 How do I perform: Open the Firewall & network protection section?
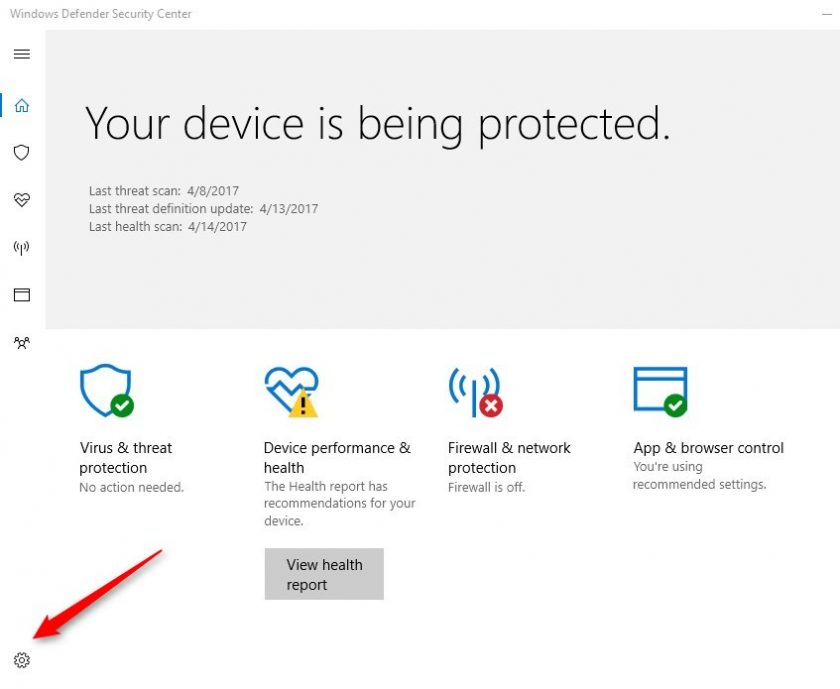(509, 457)
